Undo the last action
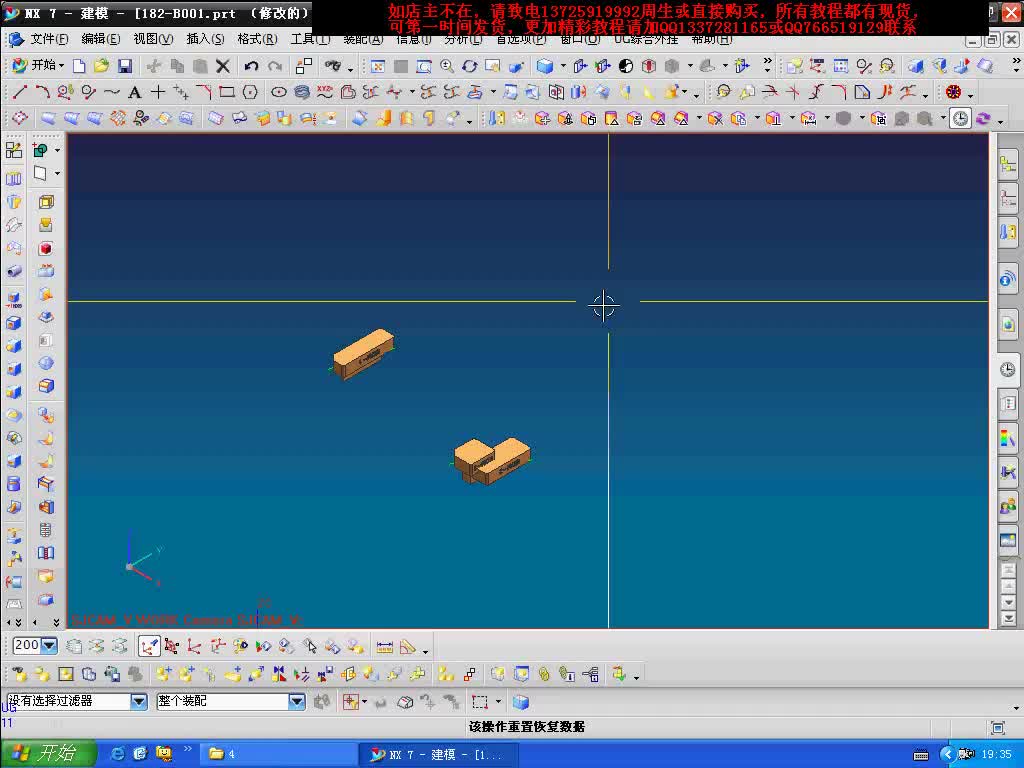 (x=251, y=66)
